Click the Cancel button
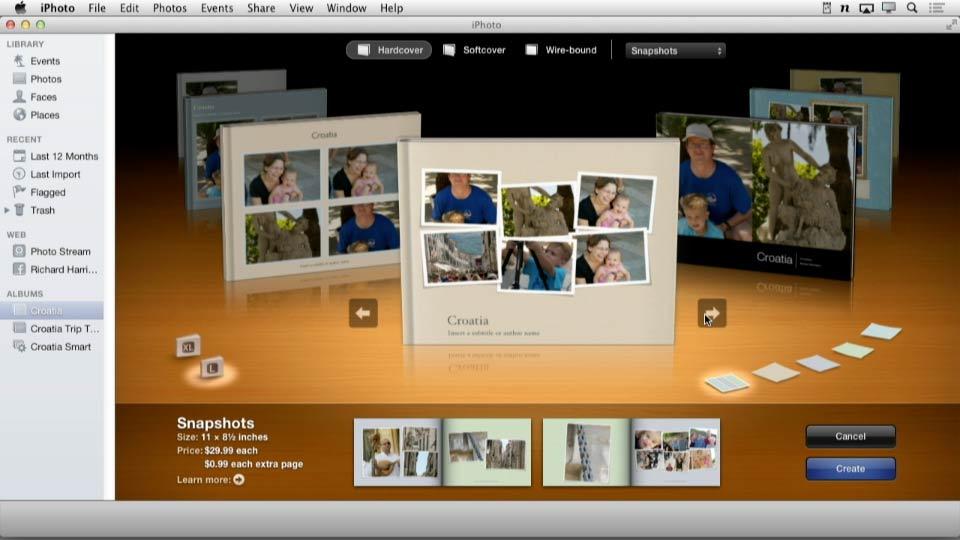Image resolution: width=960 pixels, height=540 pixels. click(x=850, y=437)
